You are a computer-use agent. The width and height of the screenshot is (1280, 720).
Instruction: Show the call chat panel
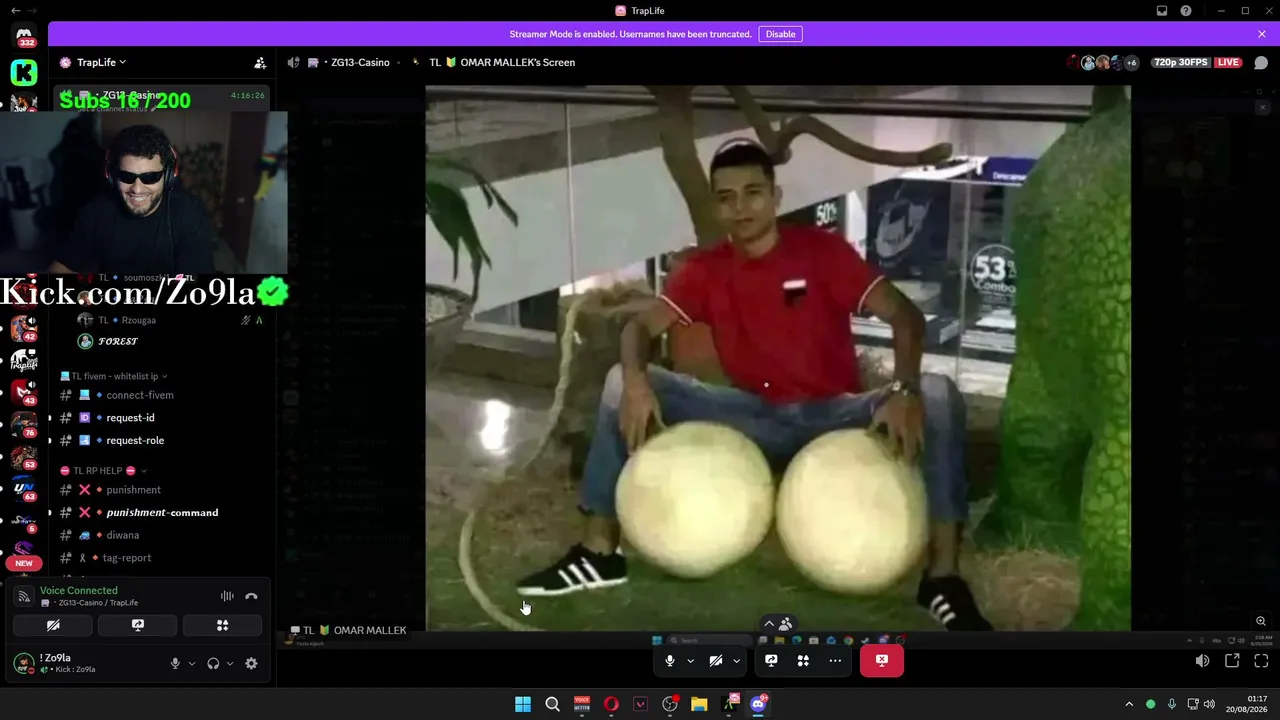tap(1261, 62)
